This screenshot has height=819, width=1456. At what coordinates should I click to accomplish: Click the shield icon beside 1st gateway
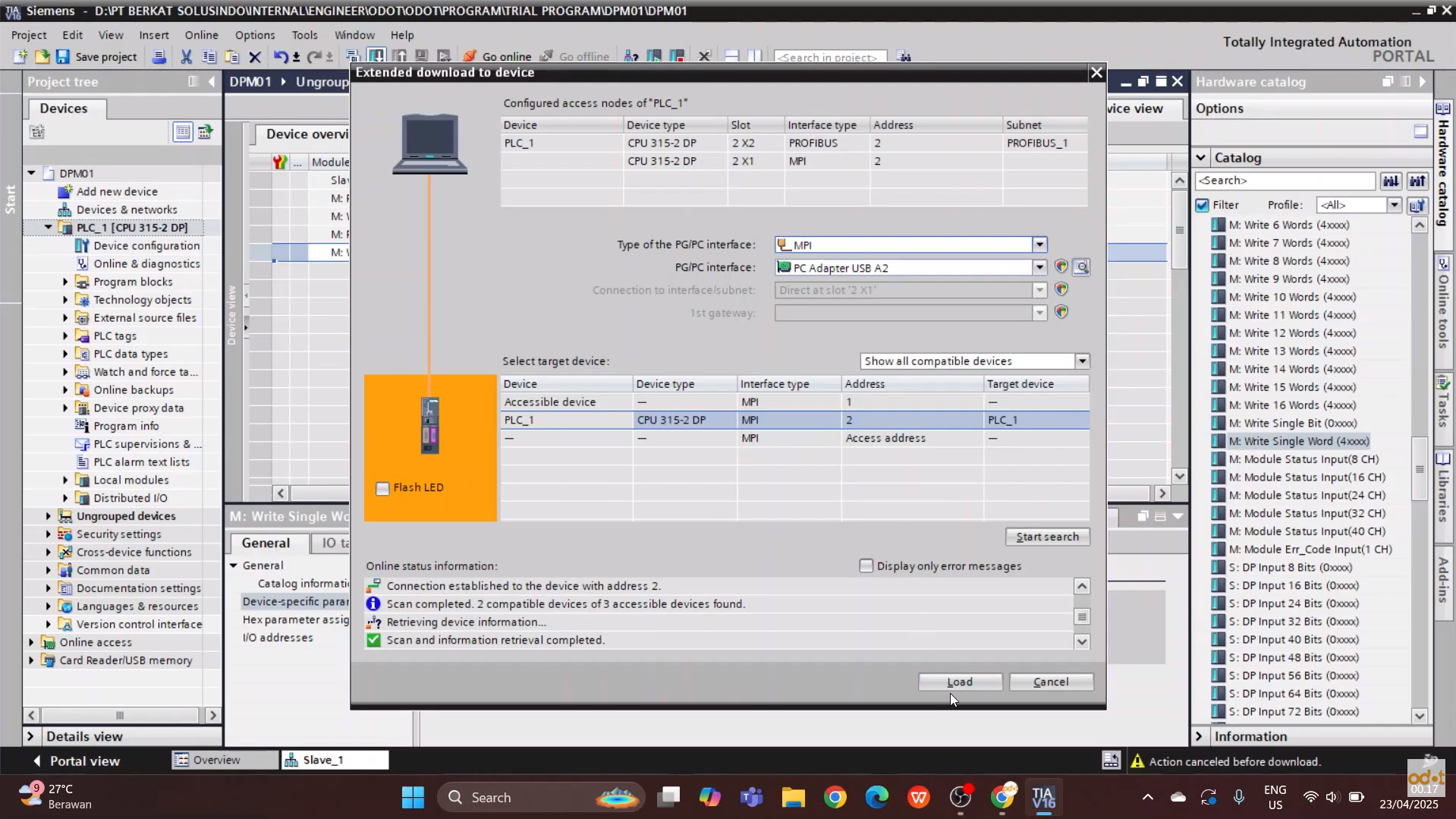click(1061, 312)
